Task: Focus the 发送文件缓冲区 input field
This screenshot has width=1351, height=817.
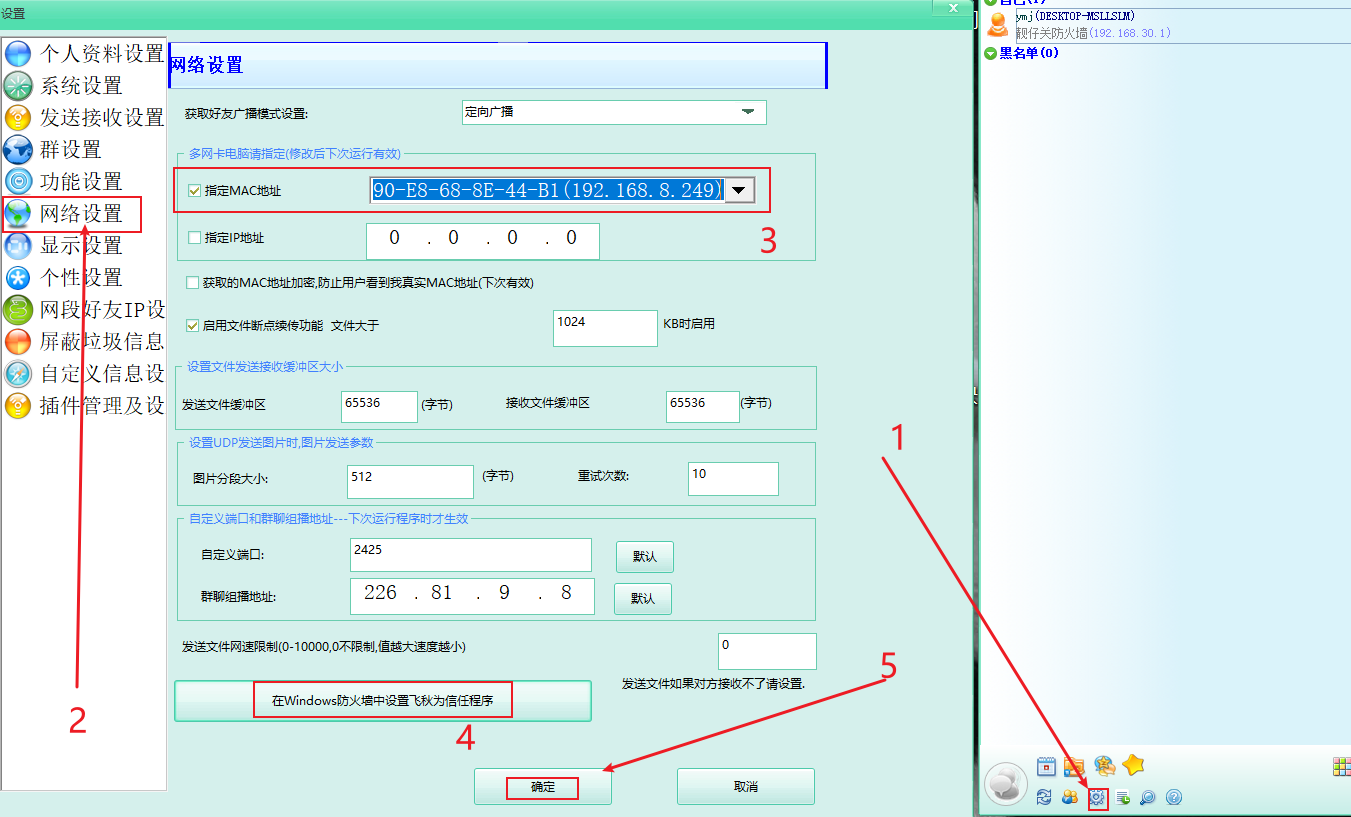Action: [380, 406]
